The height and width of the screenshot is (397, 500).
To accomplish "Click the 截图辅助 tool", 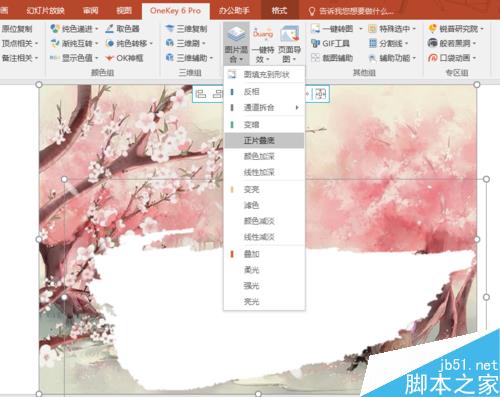I will (332, 58).
